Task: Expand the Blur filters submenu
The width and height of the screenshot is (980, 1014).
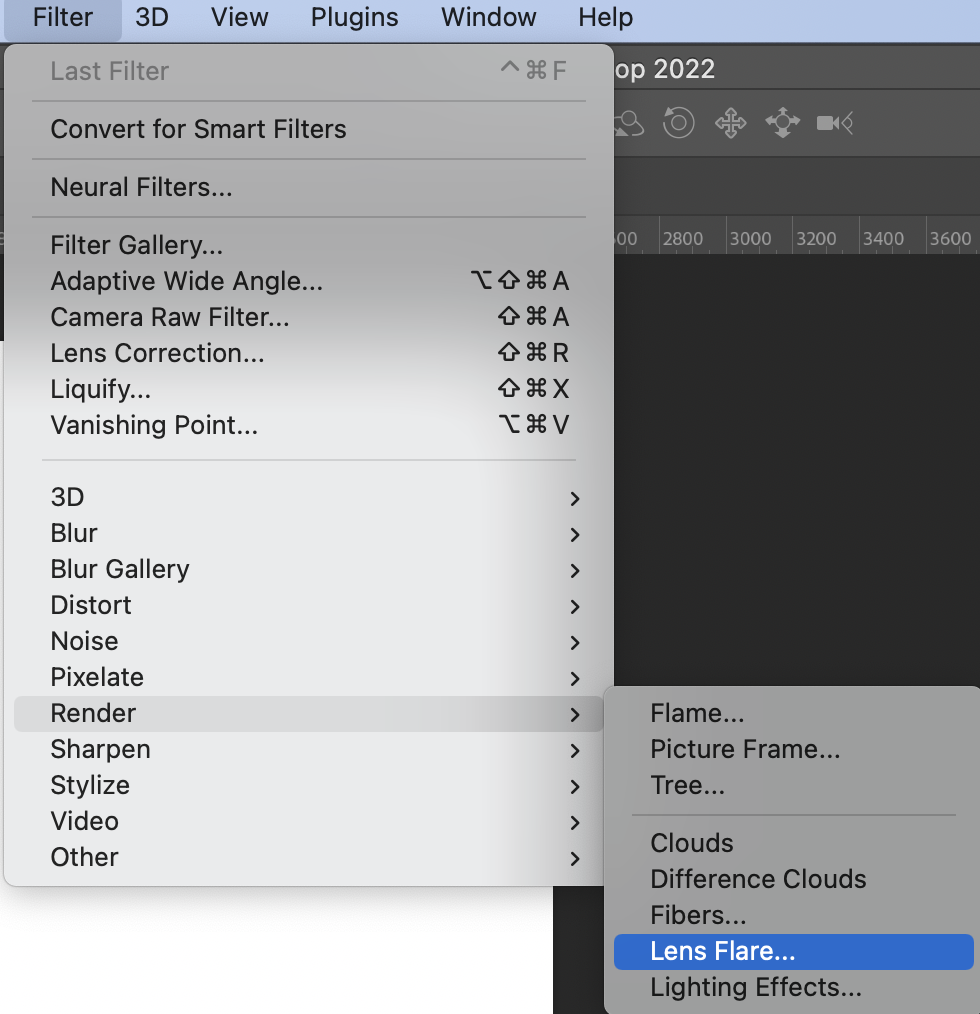Action: tap(73, 533)
